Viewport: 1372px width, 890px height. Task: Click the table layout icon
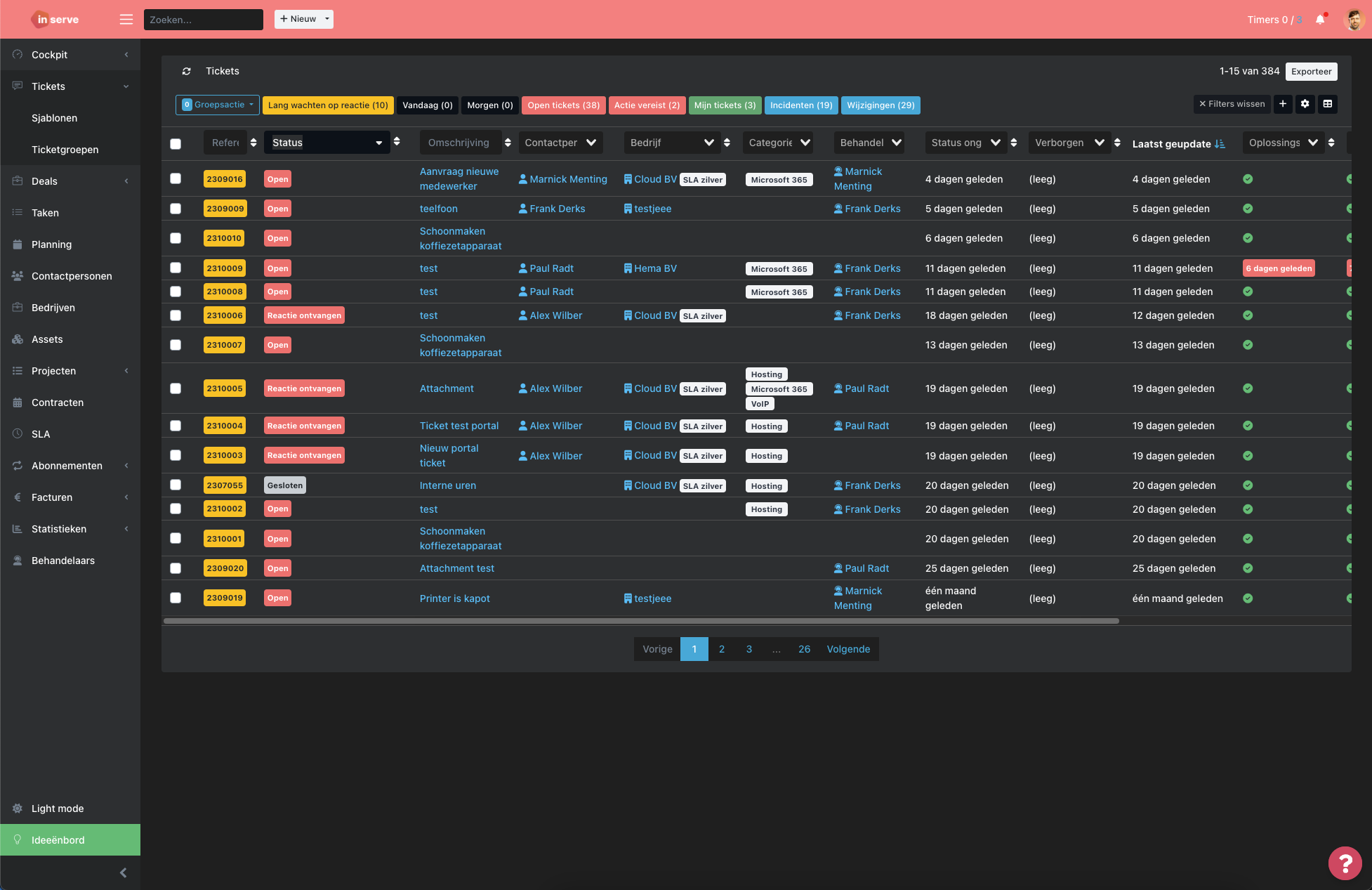[x=1327, y=104]
